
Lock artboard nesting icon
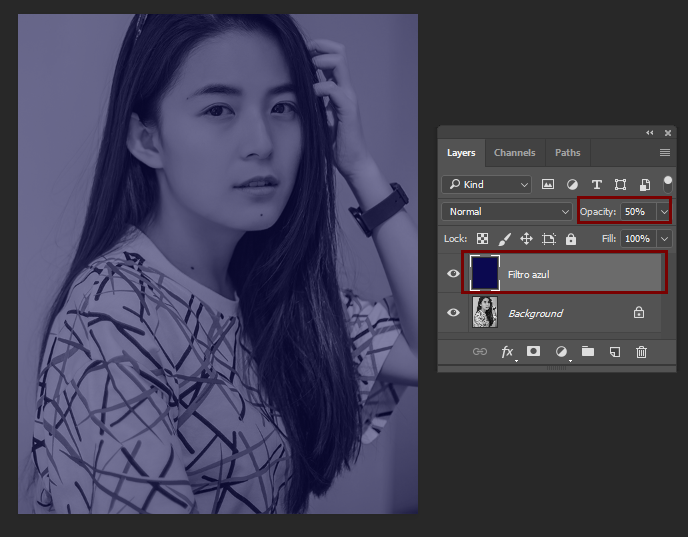click(x=548, y=239)
